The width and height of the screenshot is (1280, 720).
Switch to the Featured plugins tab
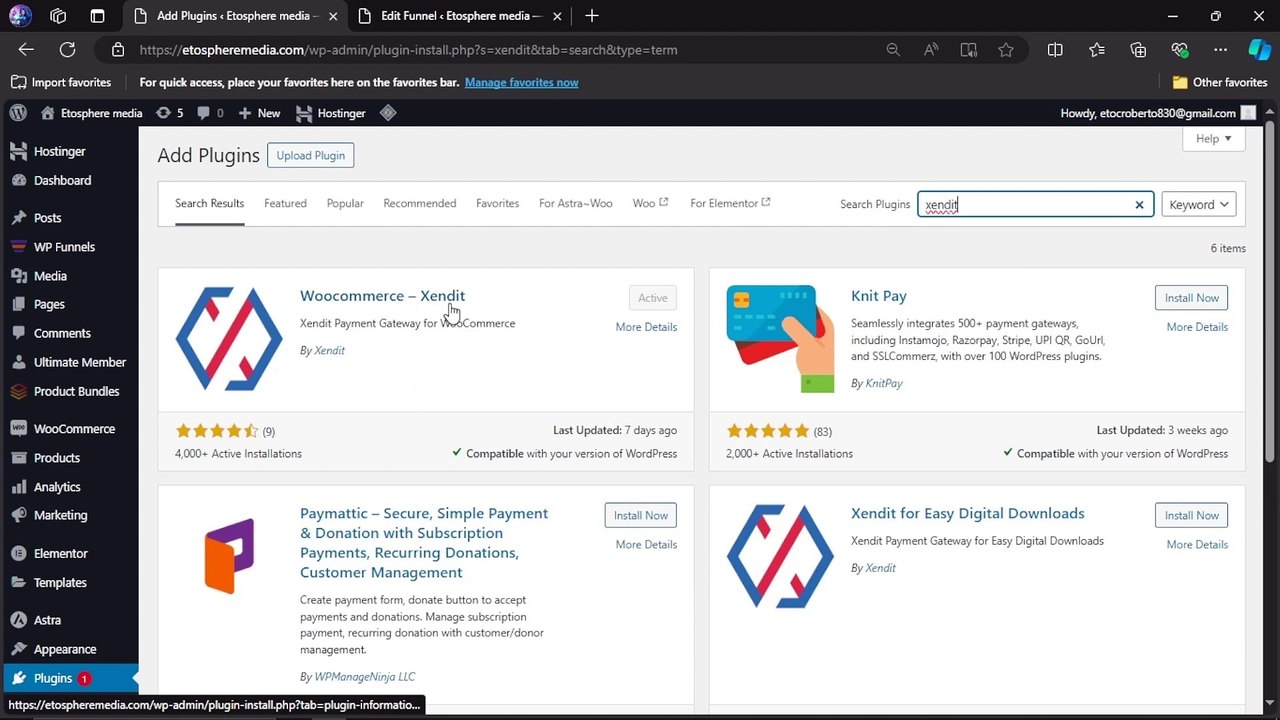tap(285, 203)
